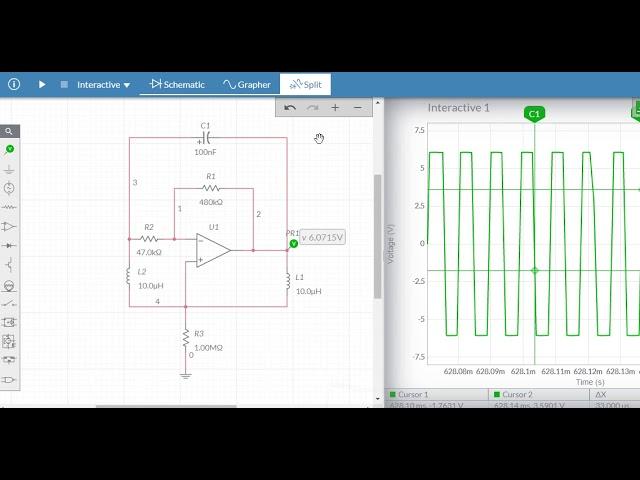This screenshot has width=640, height=480.
Task: Select inductor L2 on the schematic
Action: click(x=129, y=276)
